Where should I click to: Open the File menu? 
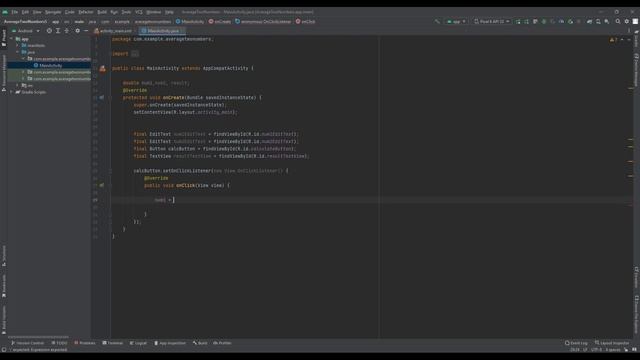[x=15, y=12]
